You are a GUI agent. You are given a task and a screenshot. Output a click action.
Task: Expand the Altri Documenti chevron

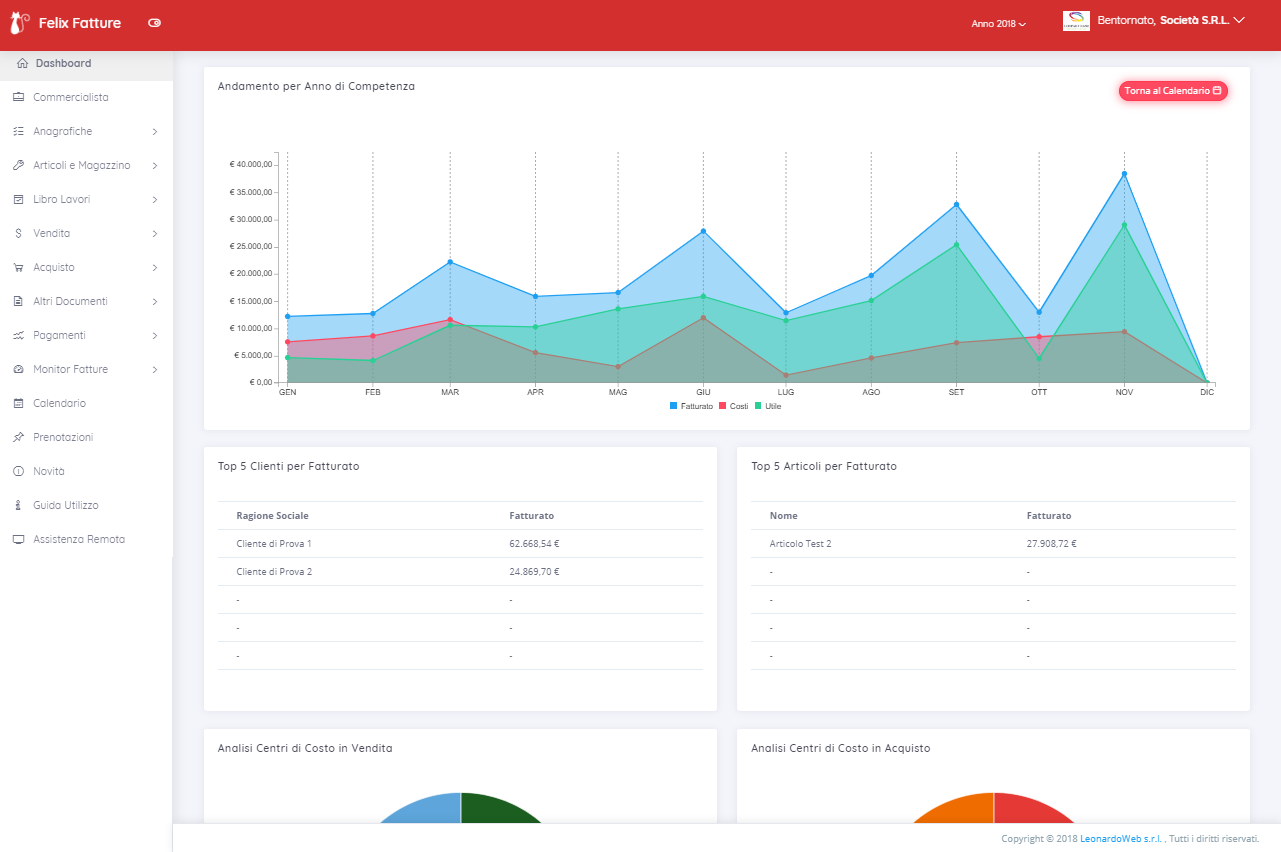(155, 302)
